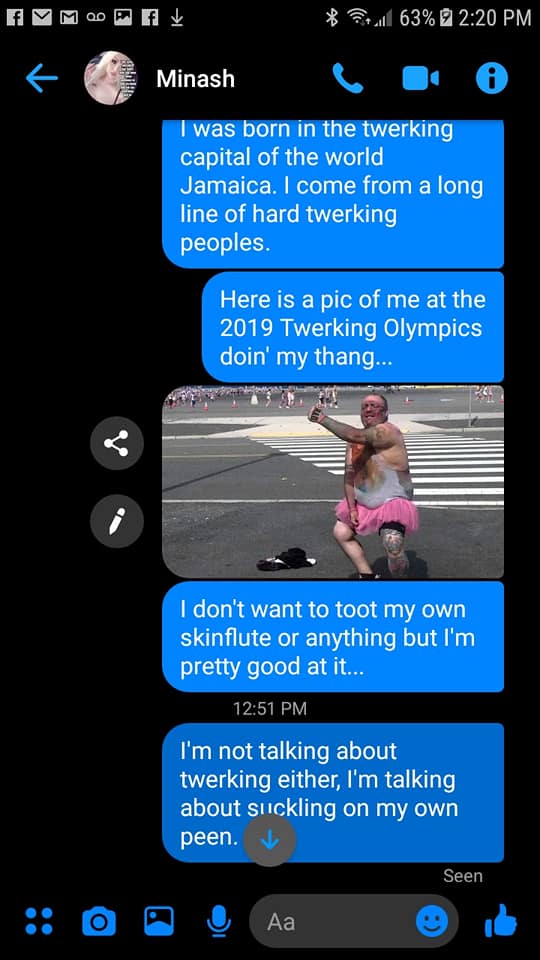Screen dimensions: 540x960
Task: Start a voice call with Minash
Action: tap(348, 78)
